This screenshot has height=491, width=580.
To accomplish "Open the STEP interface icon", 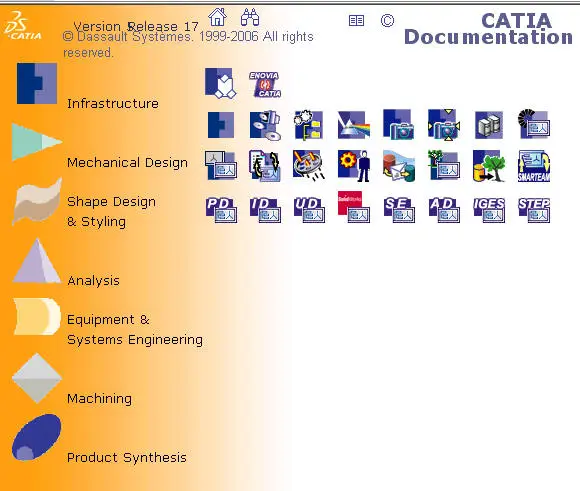I will [x=534, y=210].
